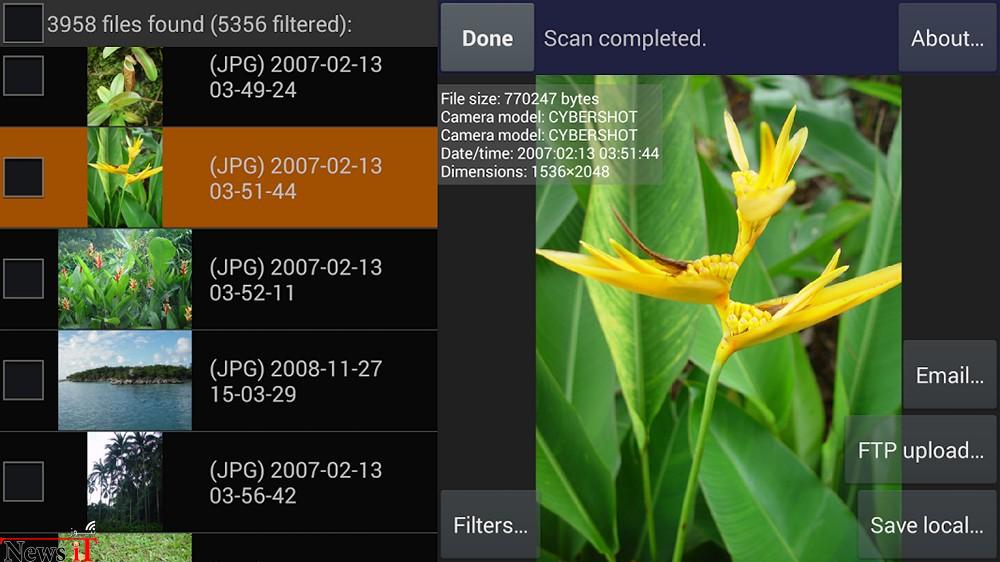Open the Filters... settings
Image resolution: width=1000 pixels, height=562 pixels.
pyautogui.click(x=490, y=525)
